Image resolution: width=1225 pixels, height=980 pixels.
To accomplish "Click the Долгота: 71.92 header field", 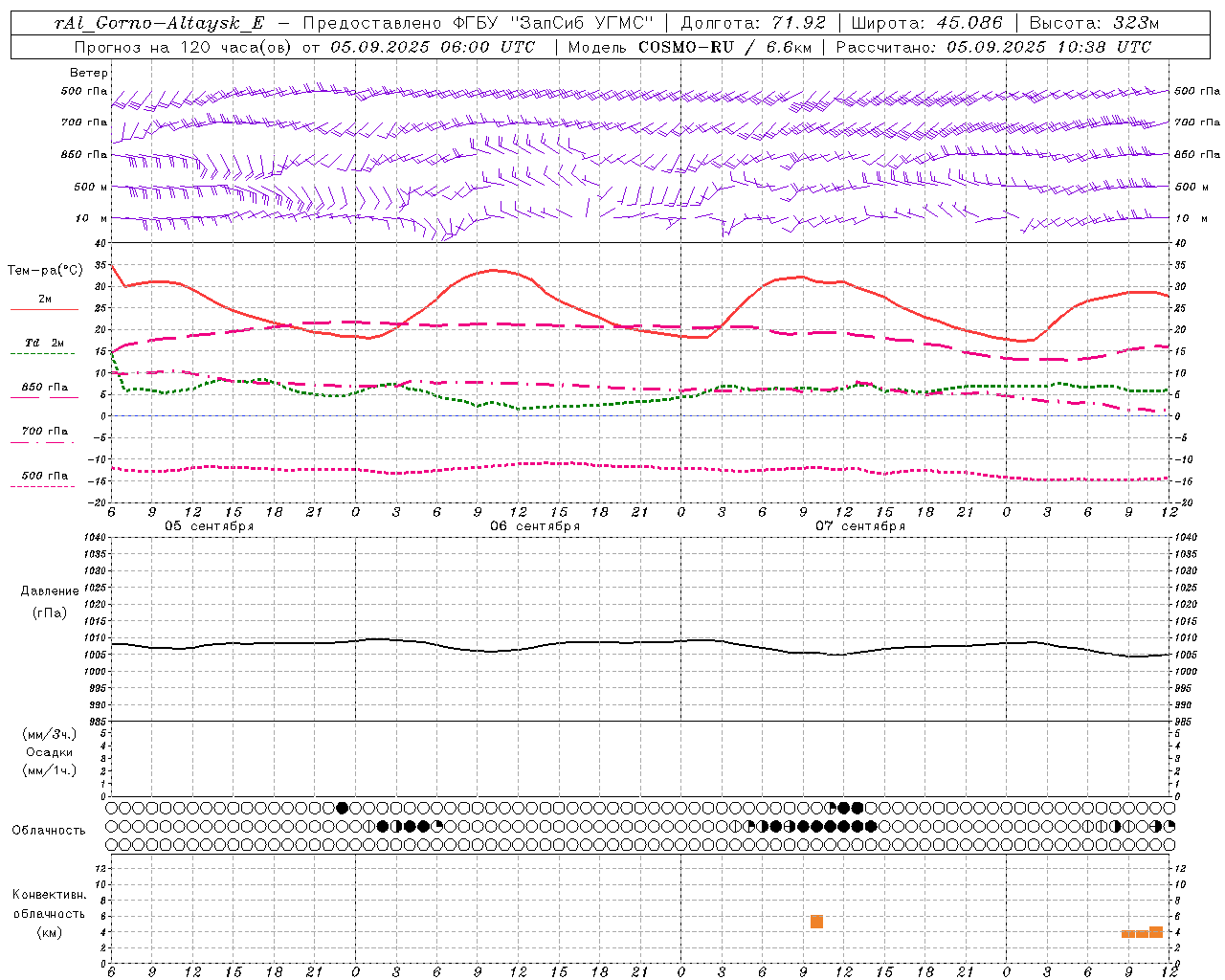I will click(x=753, y=23).
